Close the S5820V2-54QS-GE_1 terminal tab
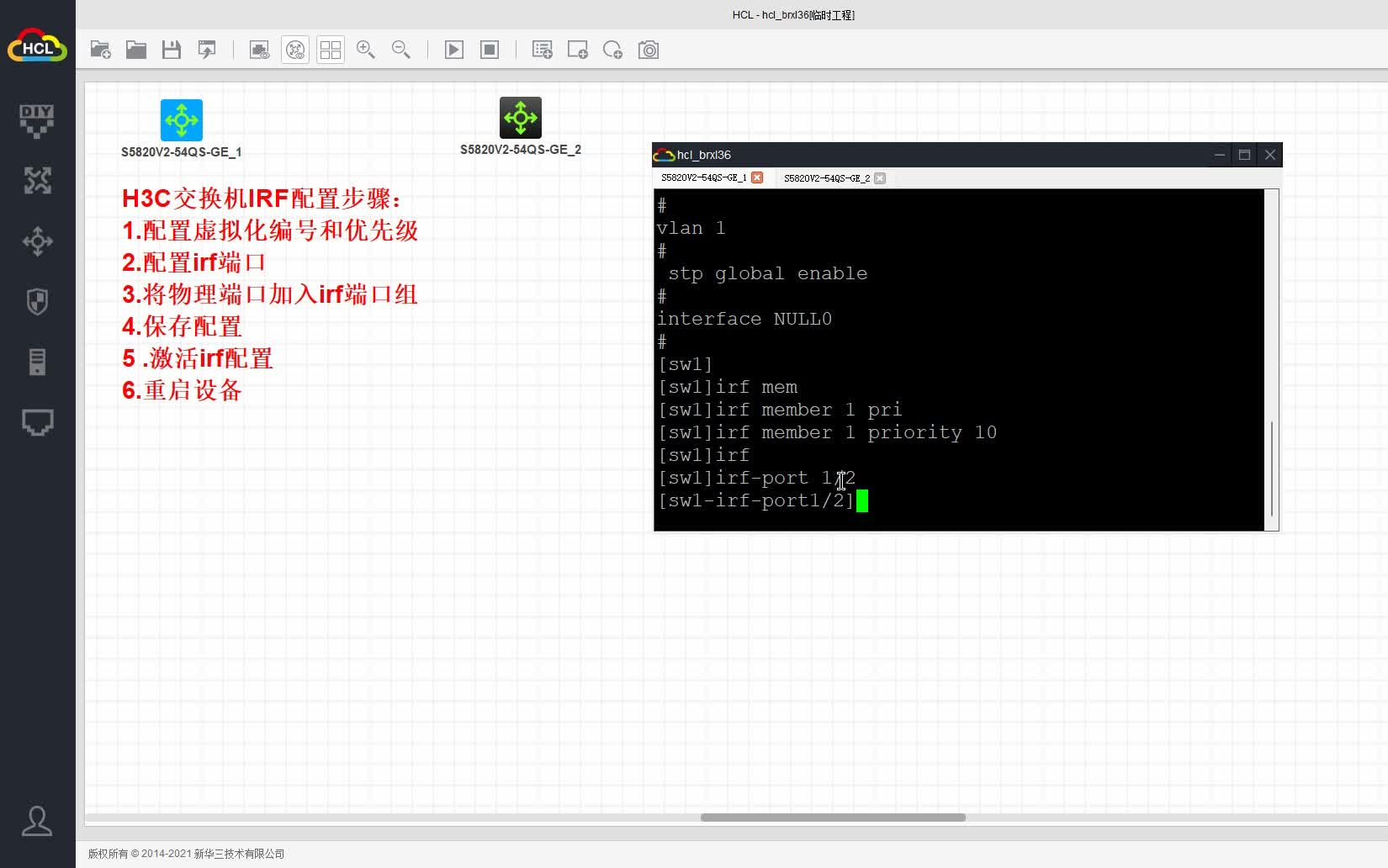Image resolution: width=1388 pixels, height=868 pixels. [757, 177]
